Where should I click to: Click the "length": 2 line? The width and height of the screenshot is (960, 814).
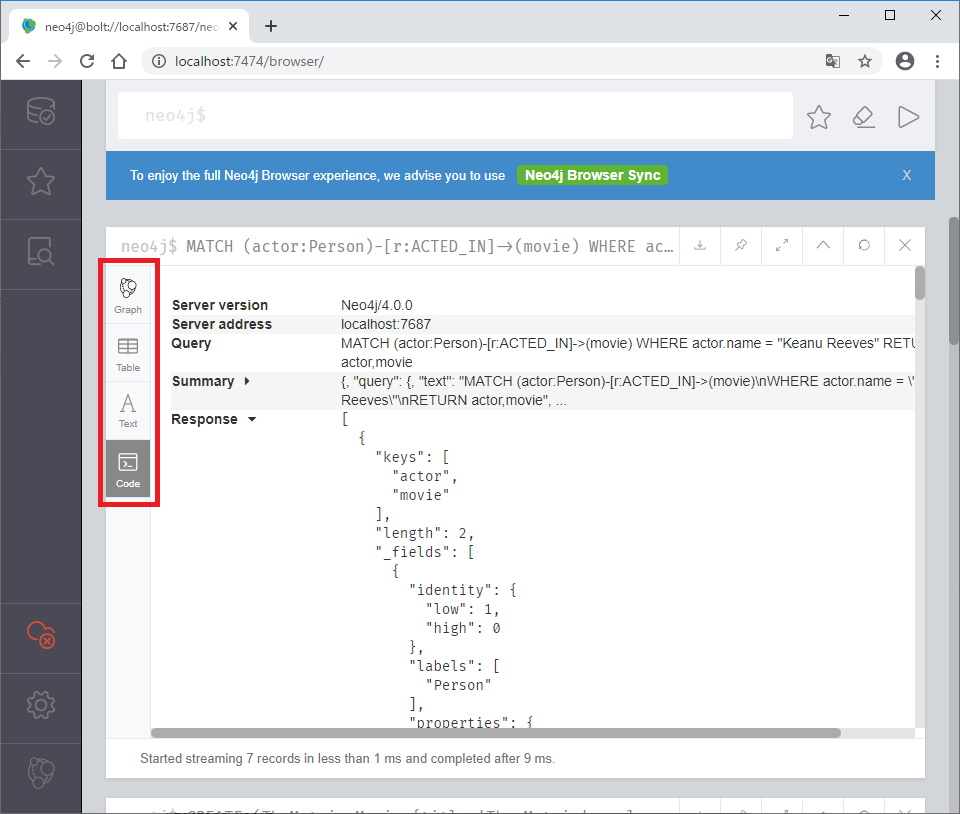click(425, 533)
